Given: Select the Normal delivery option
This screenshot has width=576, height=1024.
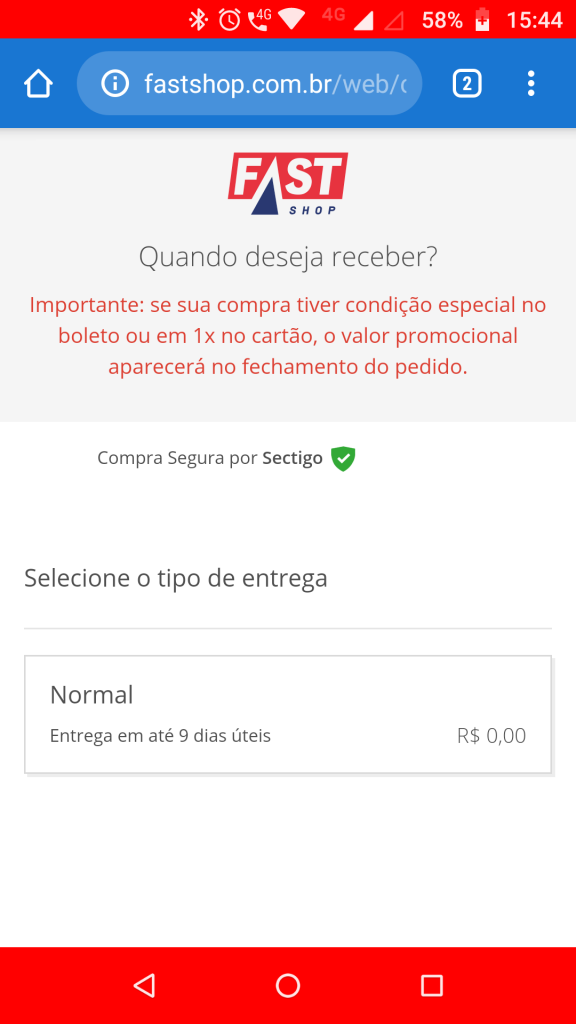Looking at the screenshot, I should (x=288, y=714).
